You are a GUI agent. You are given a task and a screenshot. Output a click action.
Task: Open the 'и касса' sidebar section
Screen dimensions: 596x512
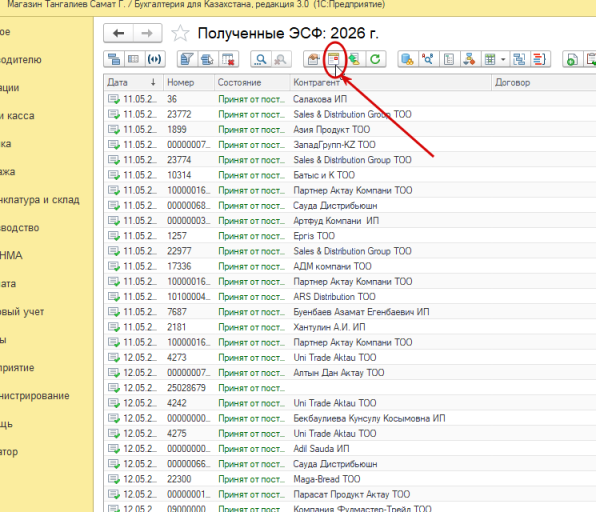click(x=17, y=116)
